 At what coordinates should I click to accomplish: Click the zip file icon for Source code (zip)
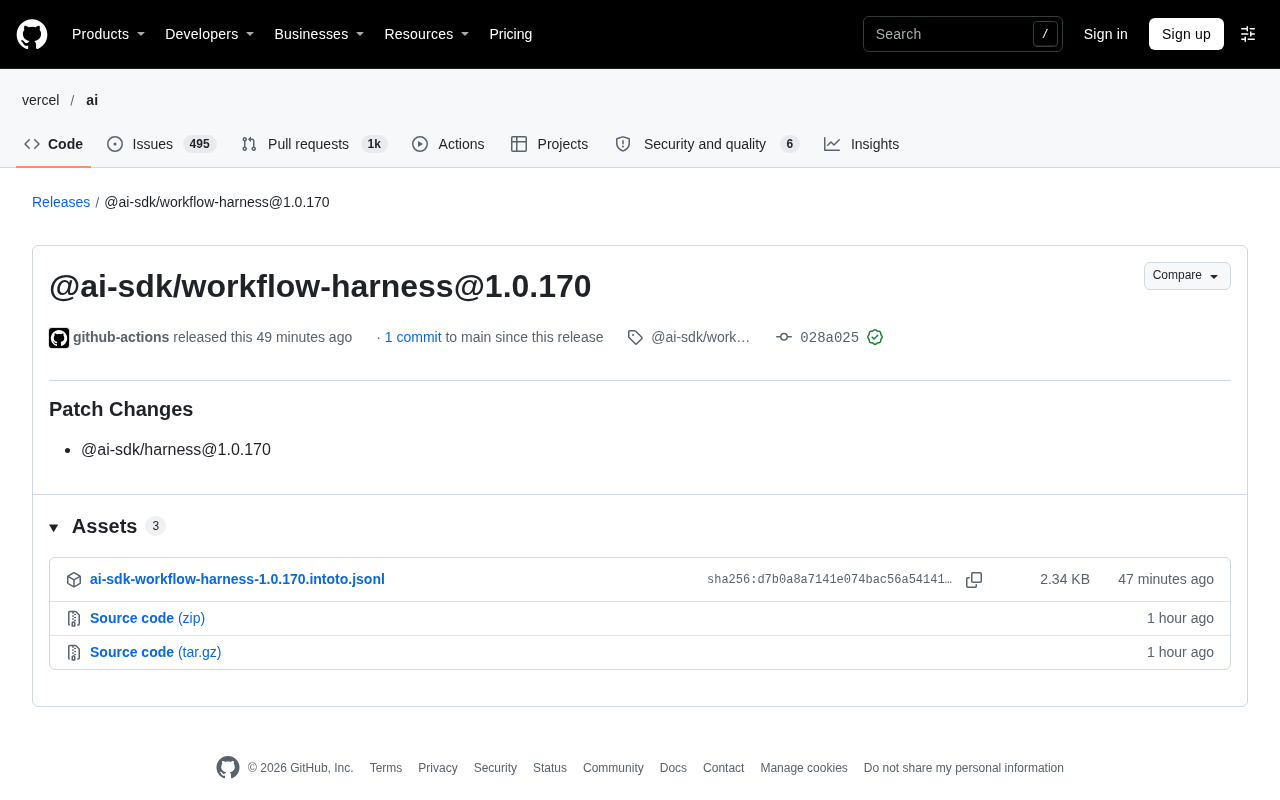74,619
